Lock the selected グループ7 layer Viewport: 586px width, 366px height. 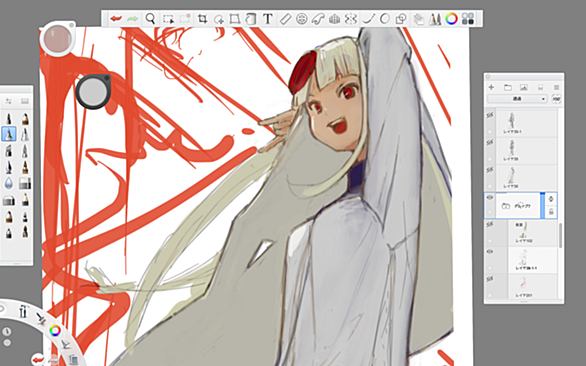tap(551, 212)
